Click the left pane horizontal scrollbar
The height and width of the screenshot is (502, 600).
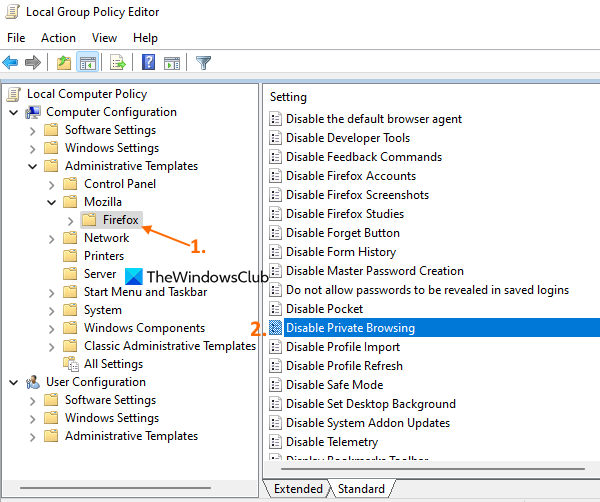tap(115, 488)
